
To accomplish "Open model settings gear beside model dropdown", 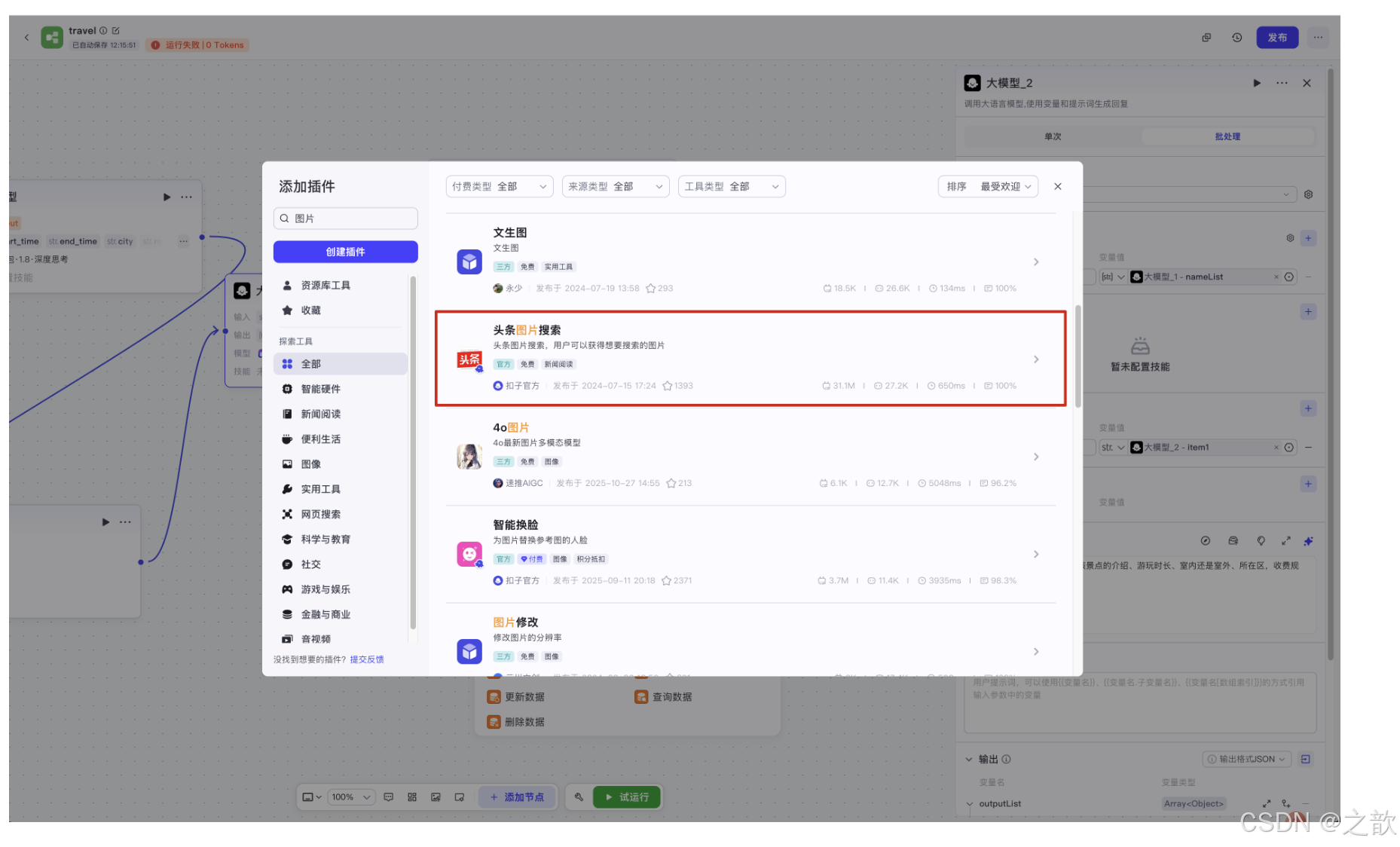I will (1308, 194).
